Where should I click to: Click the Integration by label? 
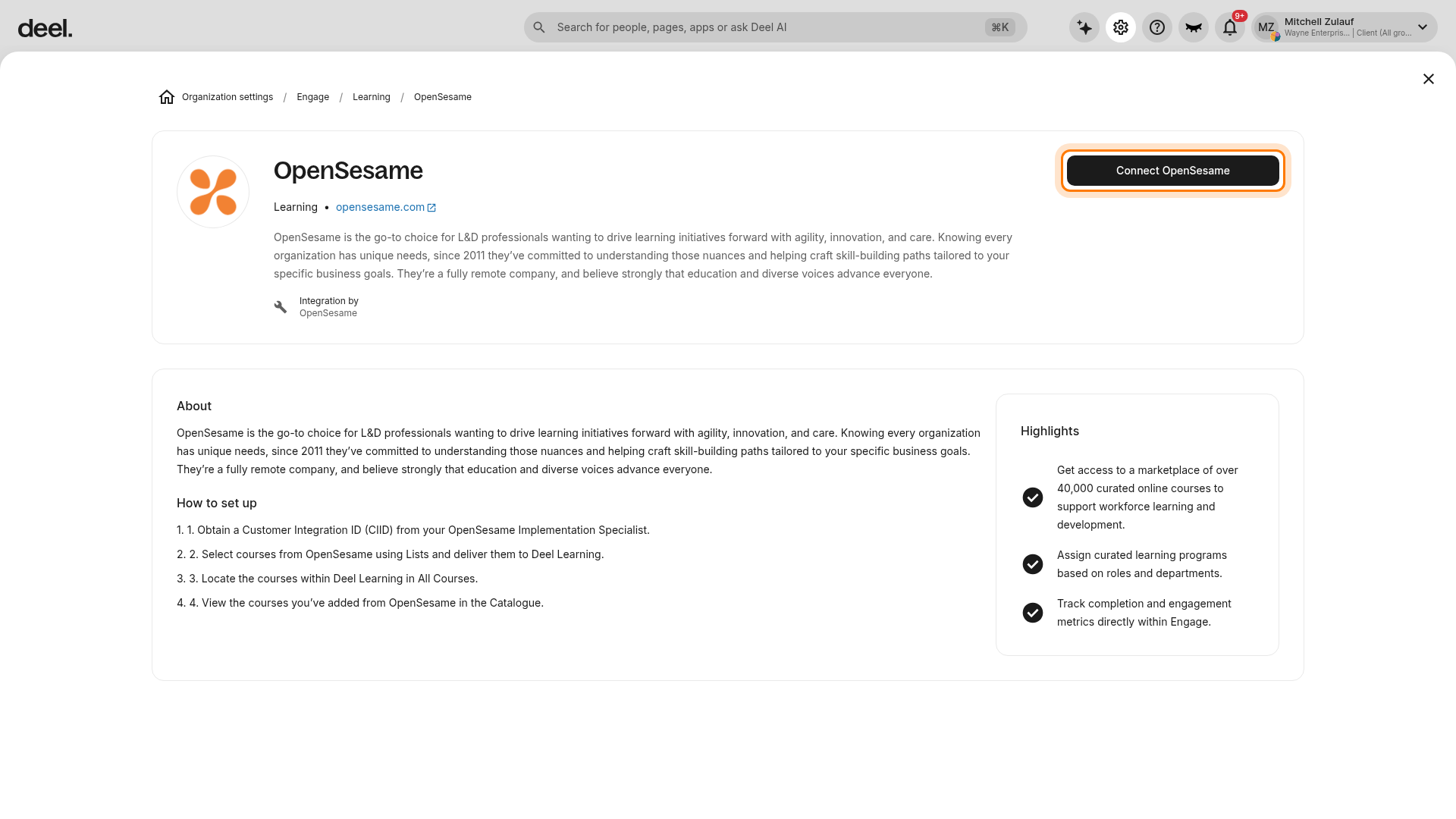(329, 301)
